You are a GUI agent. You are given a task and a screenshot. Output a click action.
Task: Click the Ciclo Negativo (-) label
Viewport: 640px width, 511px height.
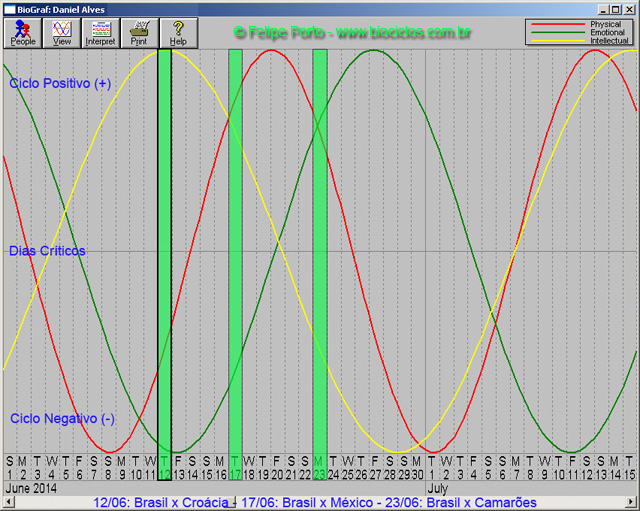coord(62,419)
